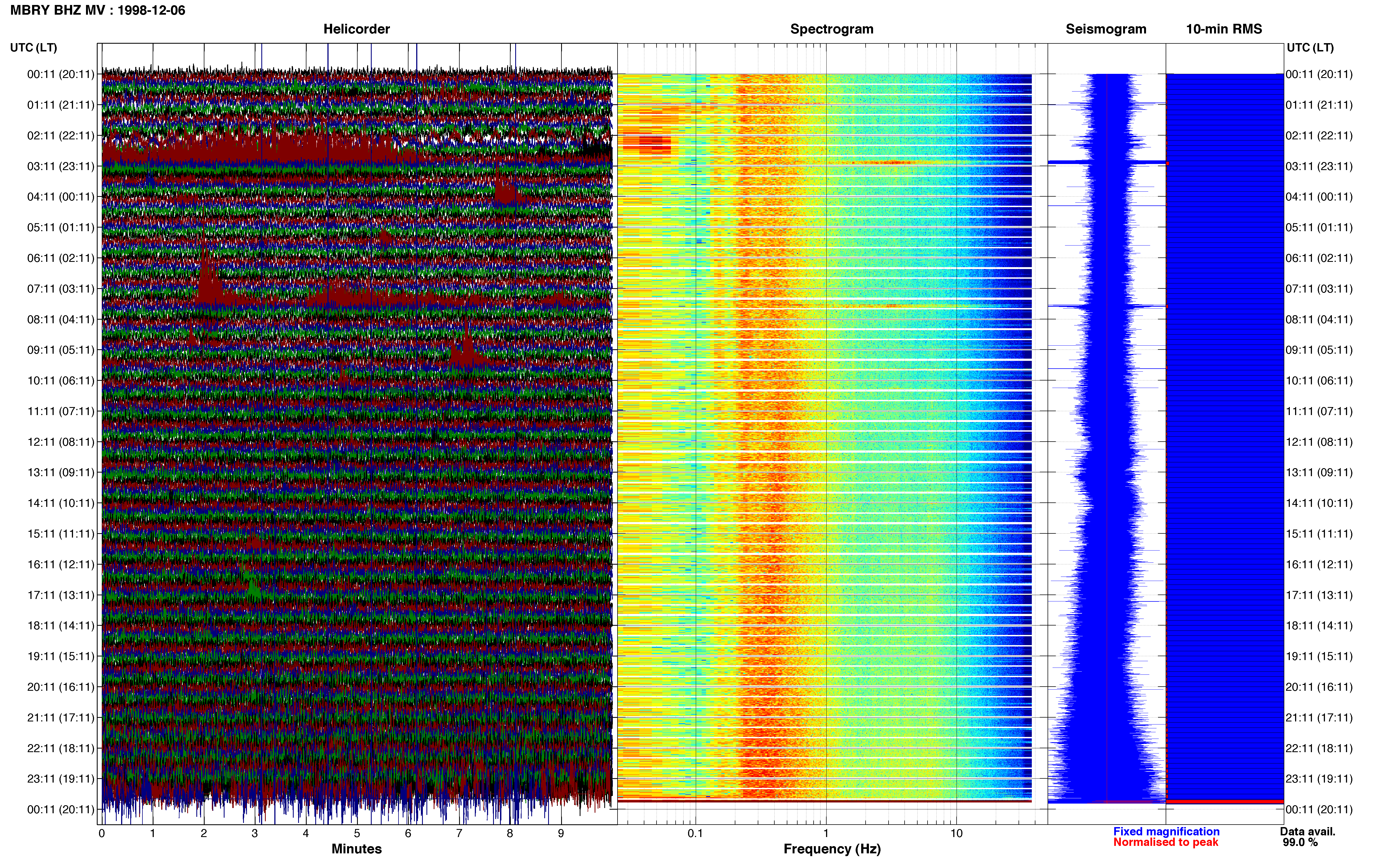Click the '99.0 %' availability value
1388x868 pixels.
pyautogui.click(x=1300, y=842)
